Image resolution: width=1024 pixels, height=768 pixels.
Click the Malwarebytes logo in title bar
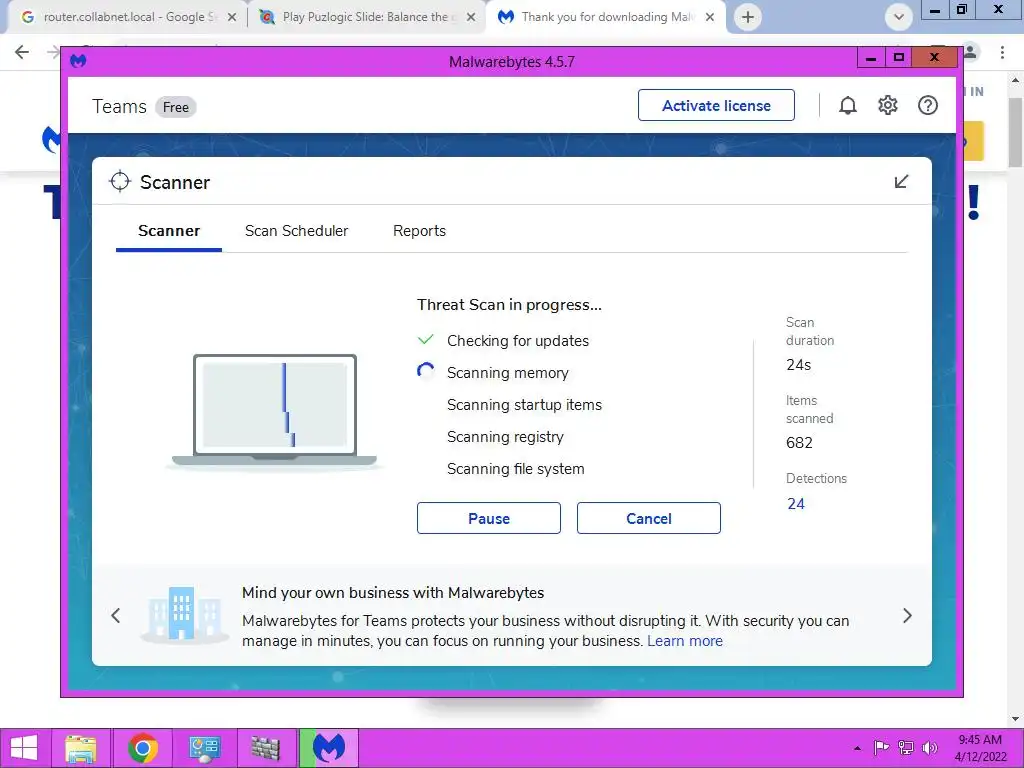[x=78, y=61]
